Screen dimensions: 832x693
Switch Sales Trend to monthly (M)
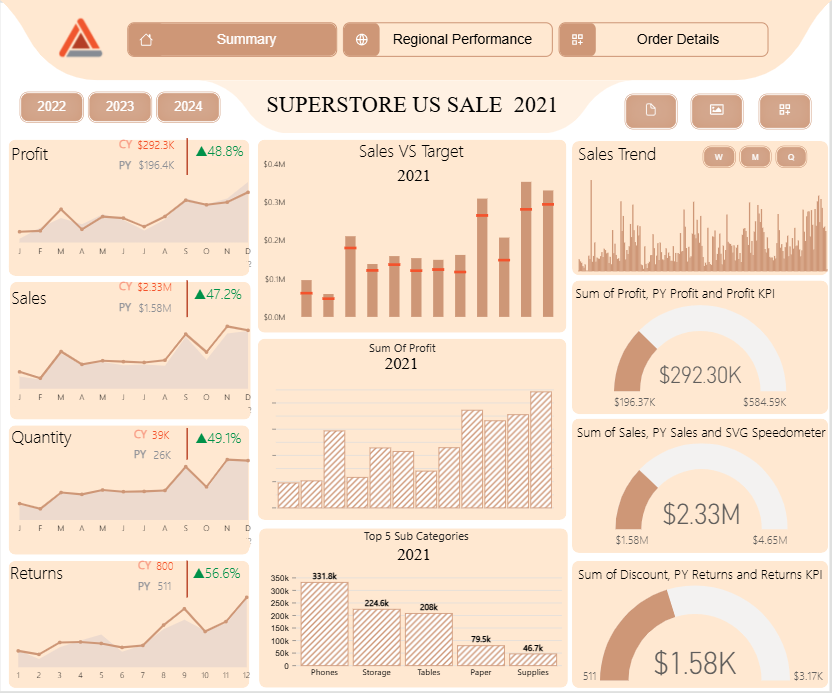pos(755,157)
